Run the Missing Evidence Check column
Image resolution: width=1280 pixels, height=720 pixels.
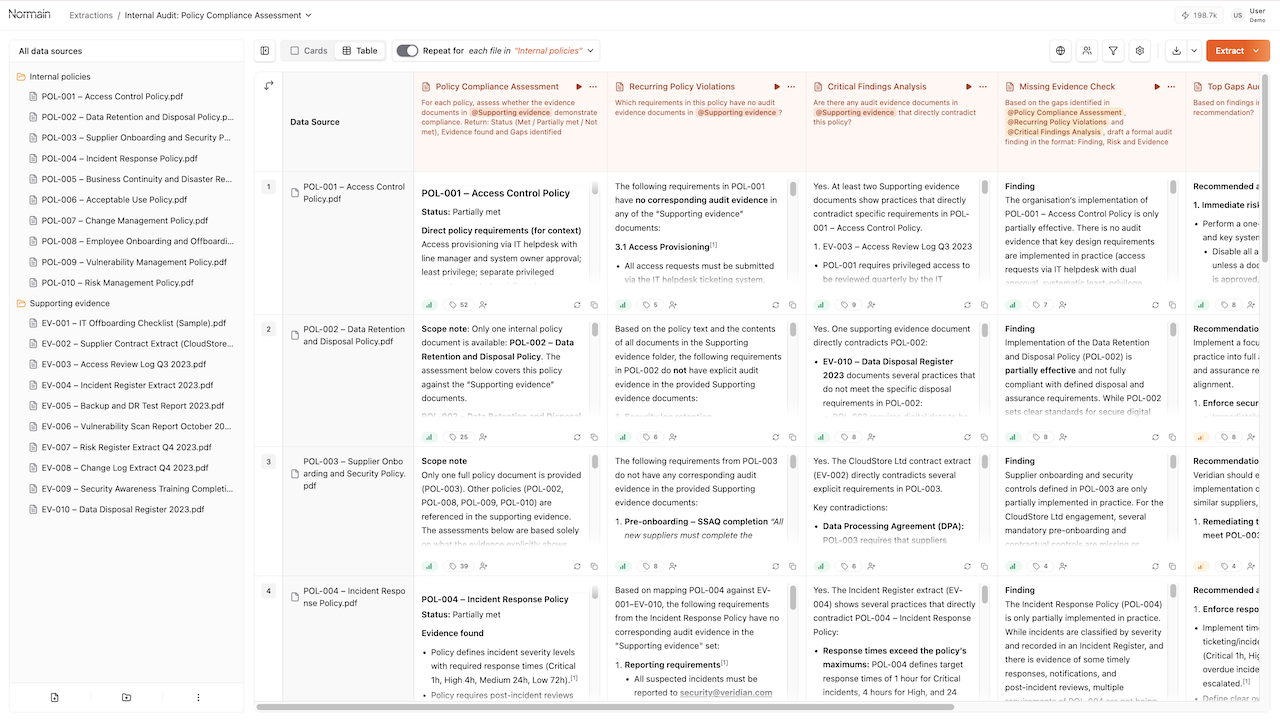(x=1158, y=87)
